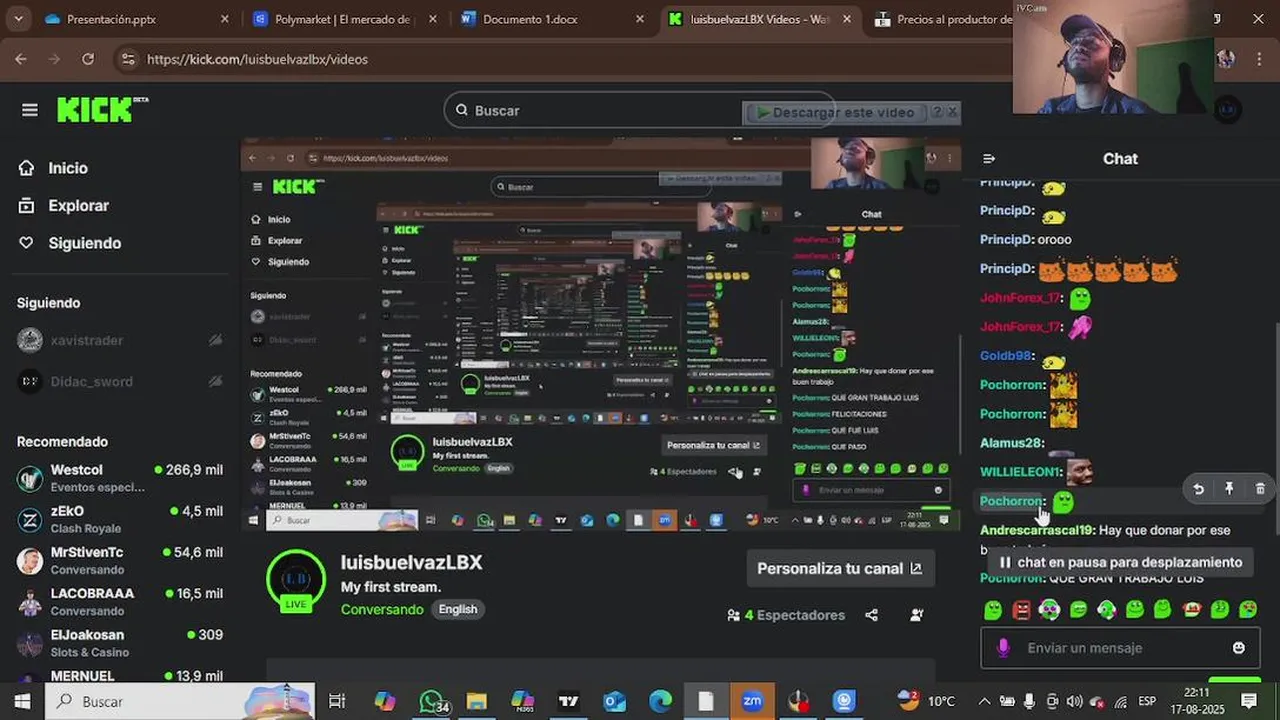Open Didac_sword followed channel
The width and height of the screenshot is (1280, 720).
click(x=91, y=381)
